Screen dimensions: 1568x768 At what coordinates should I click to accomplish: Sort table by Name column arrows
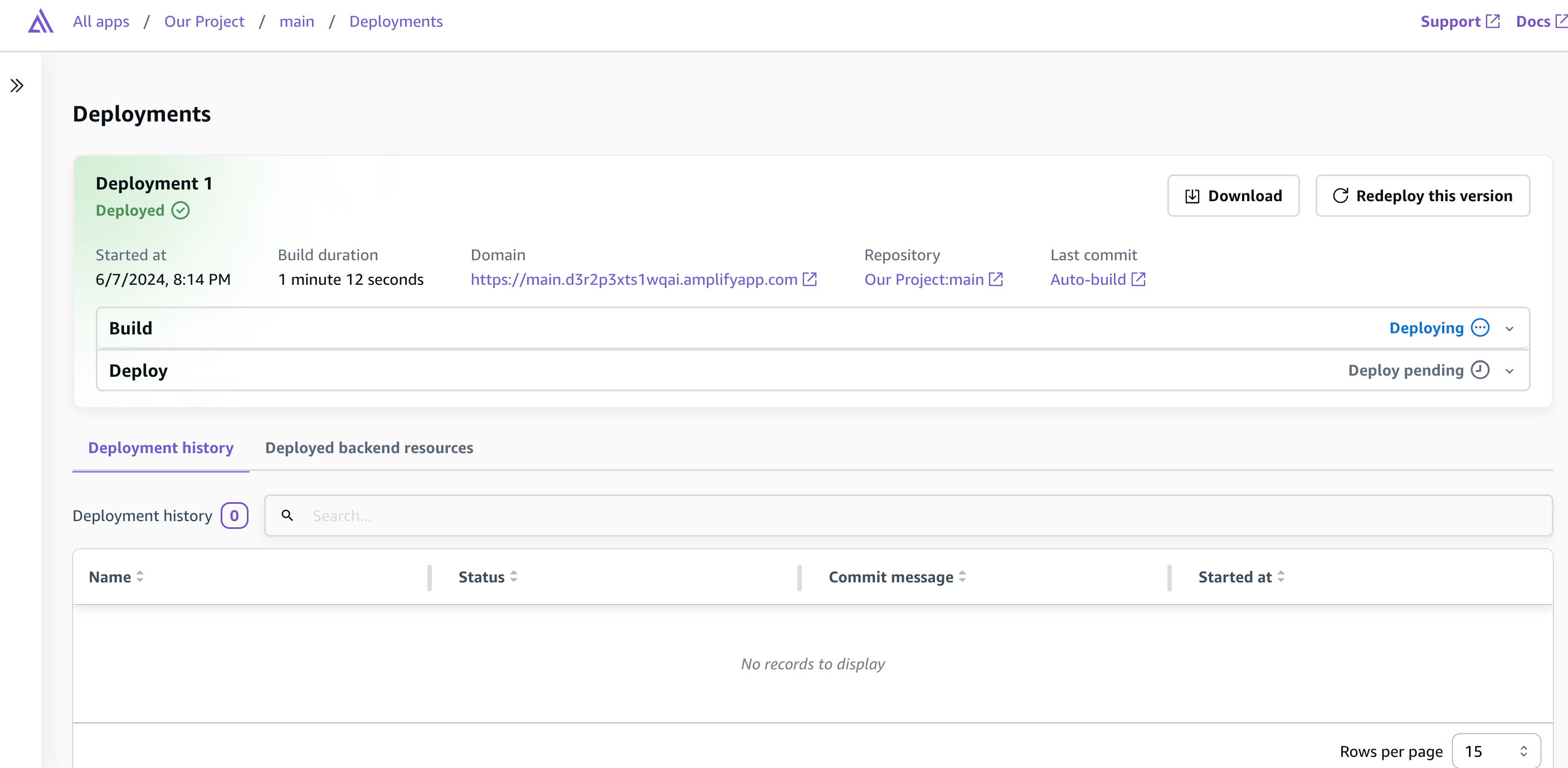point(140,576)
